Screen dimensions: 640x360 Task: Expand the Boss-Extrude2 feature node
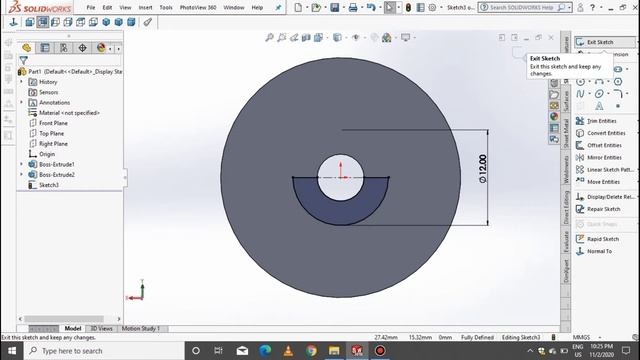(x=22, y=174)
